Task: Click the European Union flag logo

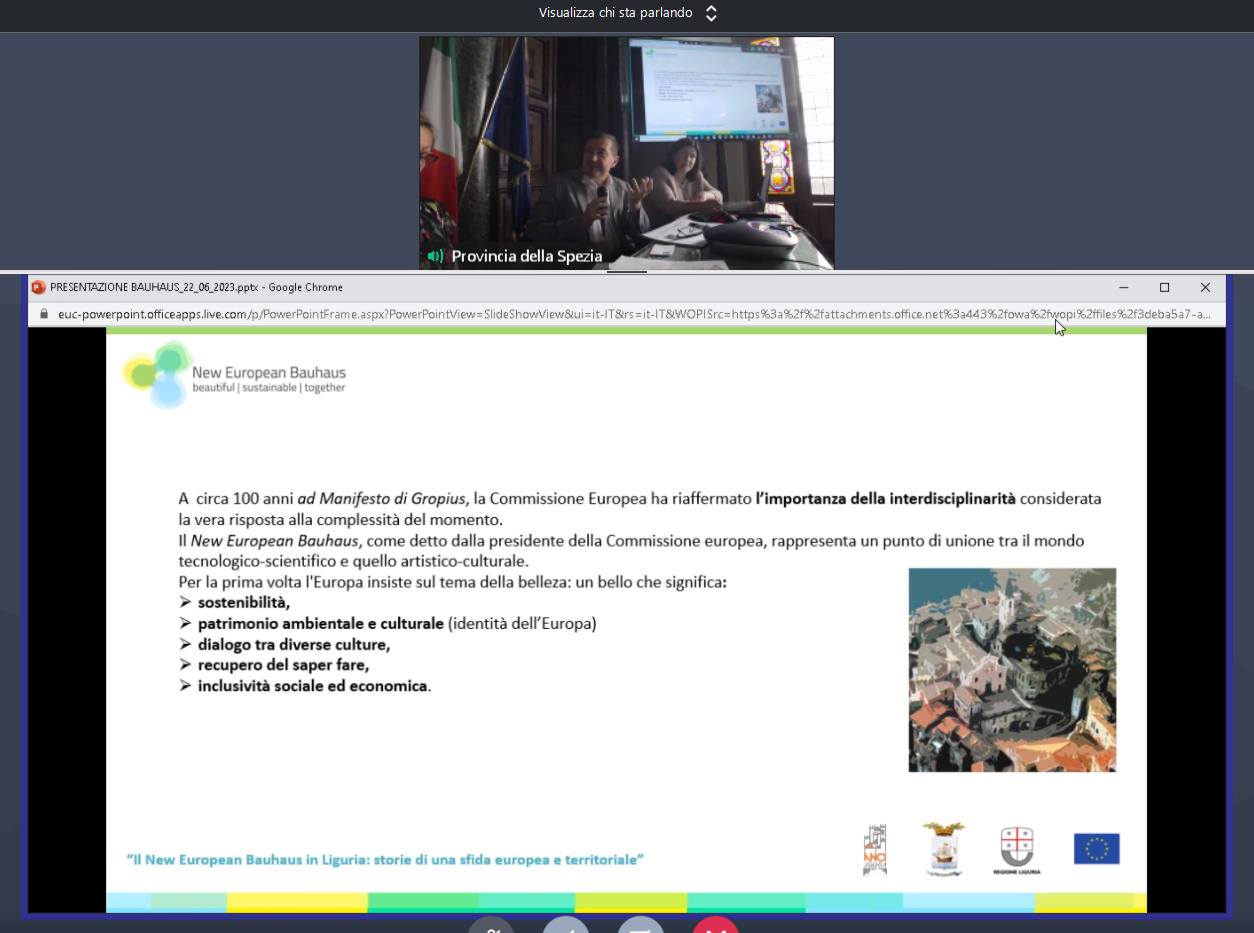Action: coord(1097,848)
